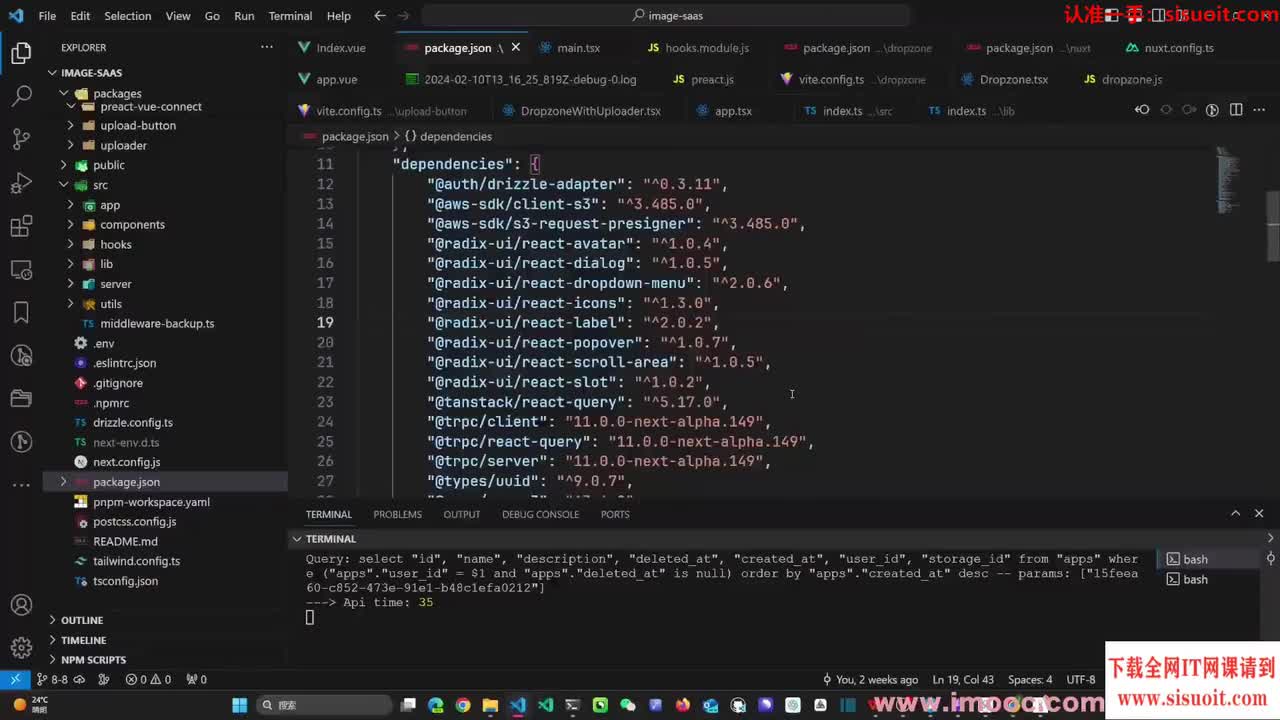The width and height of the screenshot is (1280, 720).
Task: Open the Windows Start menu
Action: click(240, 705)
